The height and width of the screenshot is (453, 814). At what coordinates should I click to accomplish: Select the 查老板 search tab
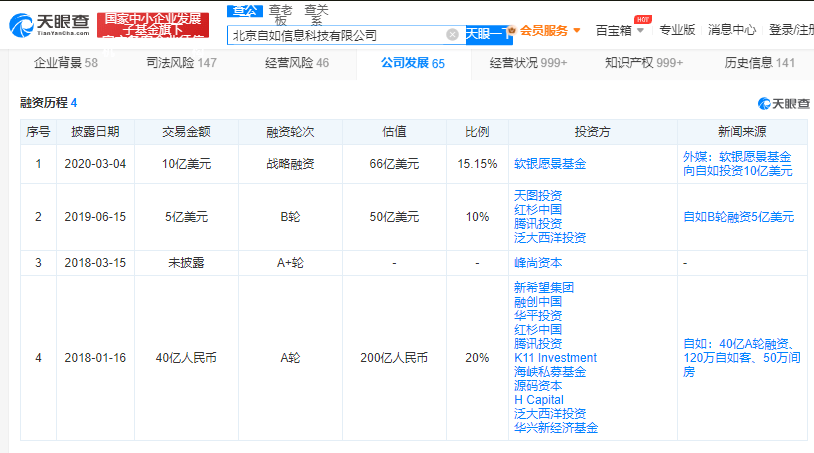280,15
